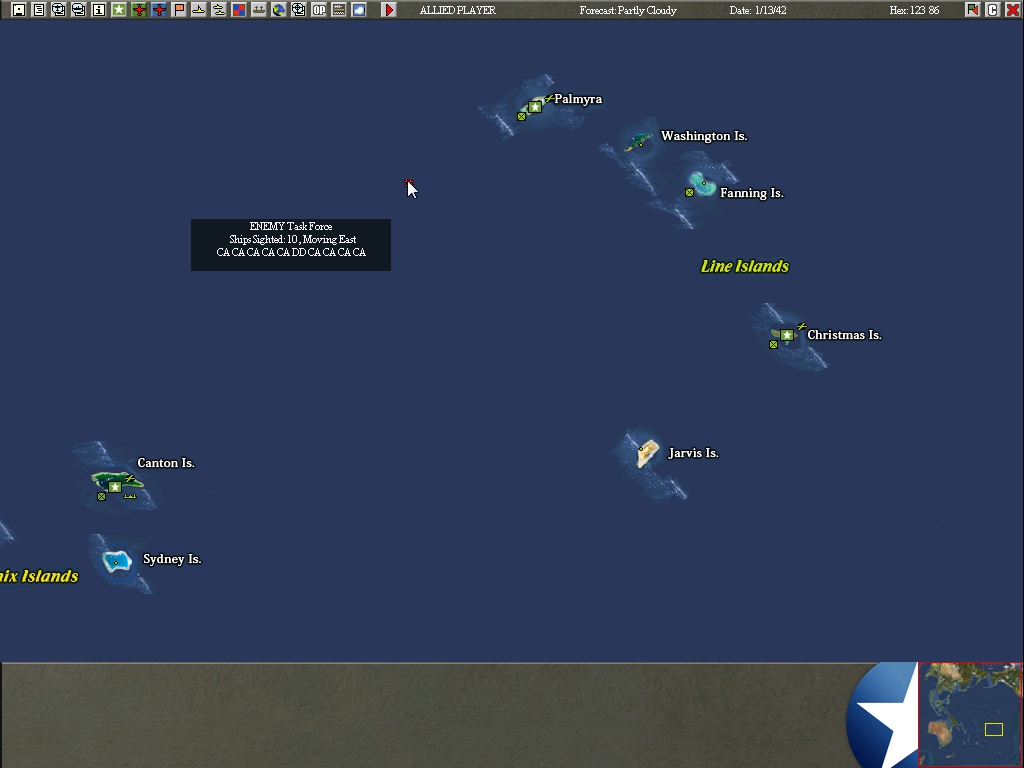The image size is (1024, 768).
Task: Click the Line Islands region label
Action: [x=745, y=266]
